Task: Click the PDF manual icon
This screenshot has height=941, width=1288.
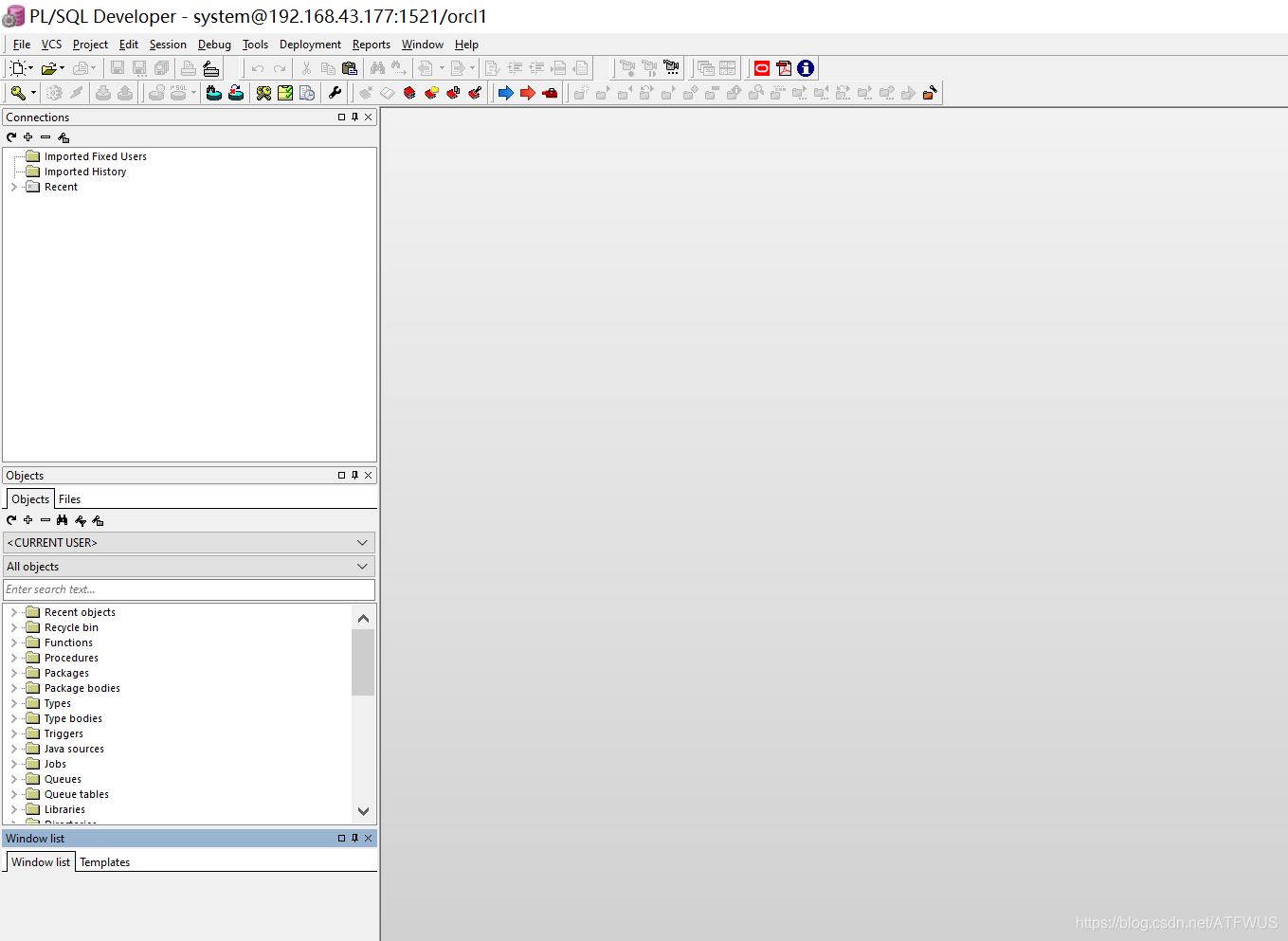Action: 784,68
